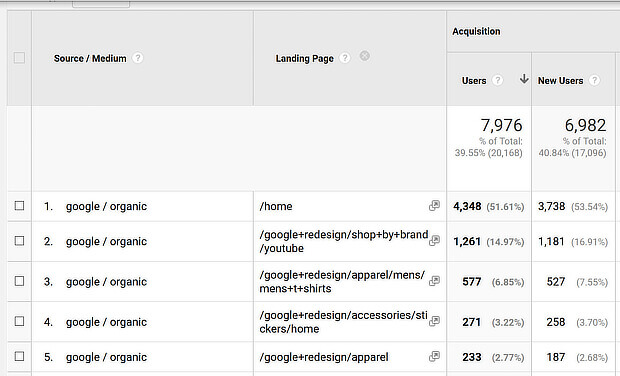Click the Acquisition group header
Screen dimensions: 620x376
(x=476, y=31)
